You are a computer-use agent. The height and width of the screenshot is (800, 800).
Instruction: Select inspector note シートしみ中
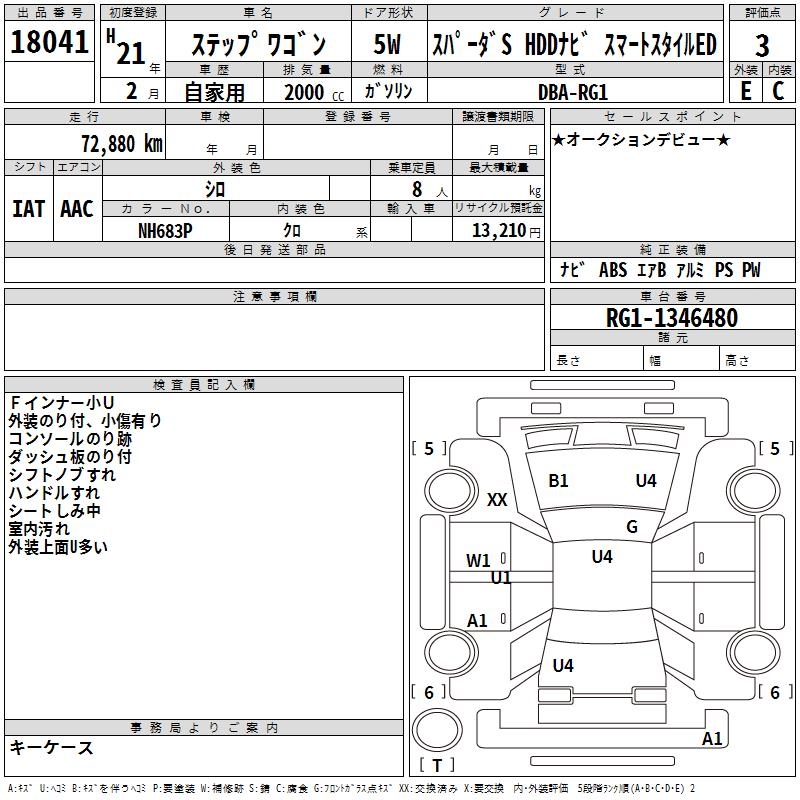click(54, 511)
